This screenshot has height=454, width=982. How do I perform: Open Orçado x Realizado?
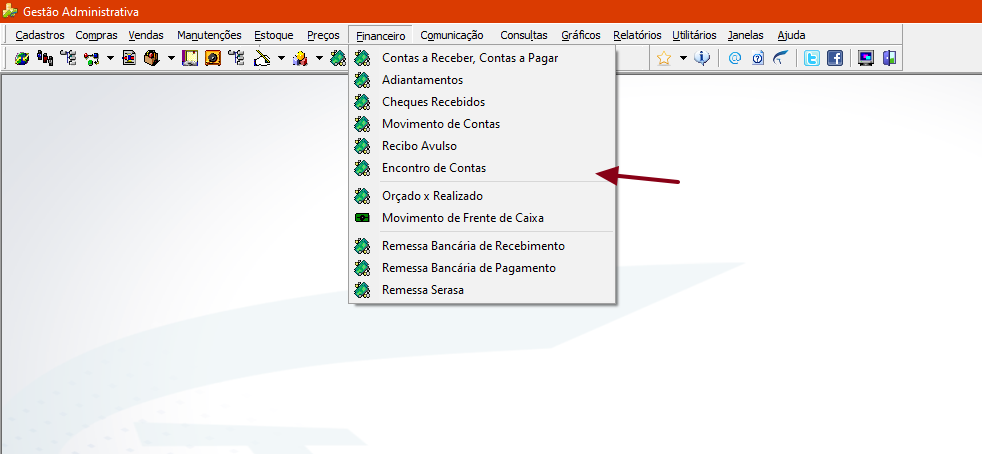pyautogui.click(x=482, y=196)
